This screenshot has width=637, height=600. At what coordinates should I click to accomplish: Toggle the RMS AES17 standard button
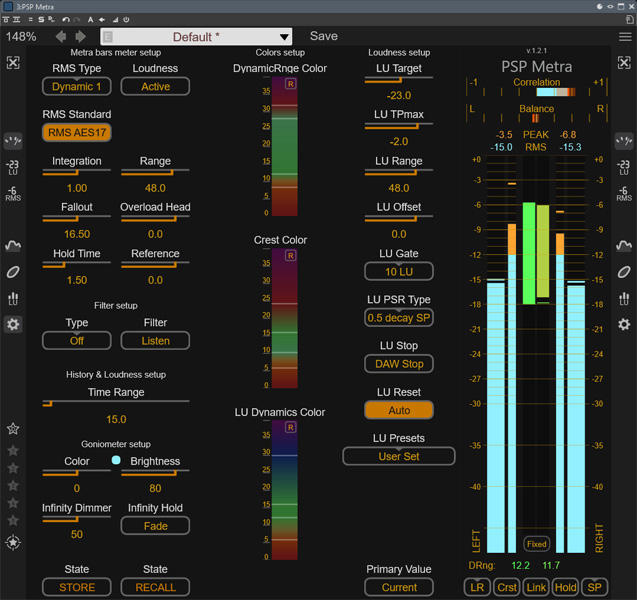pos(77,132)
